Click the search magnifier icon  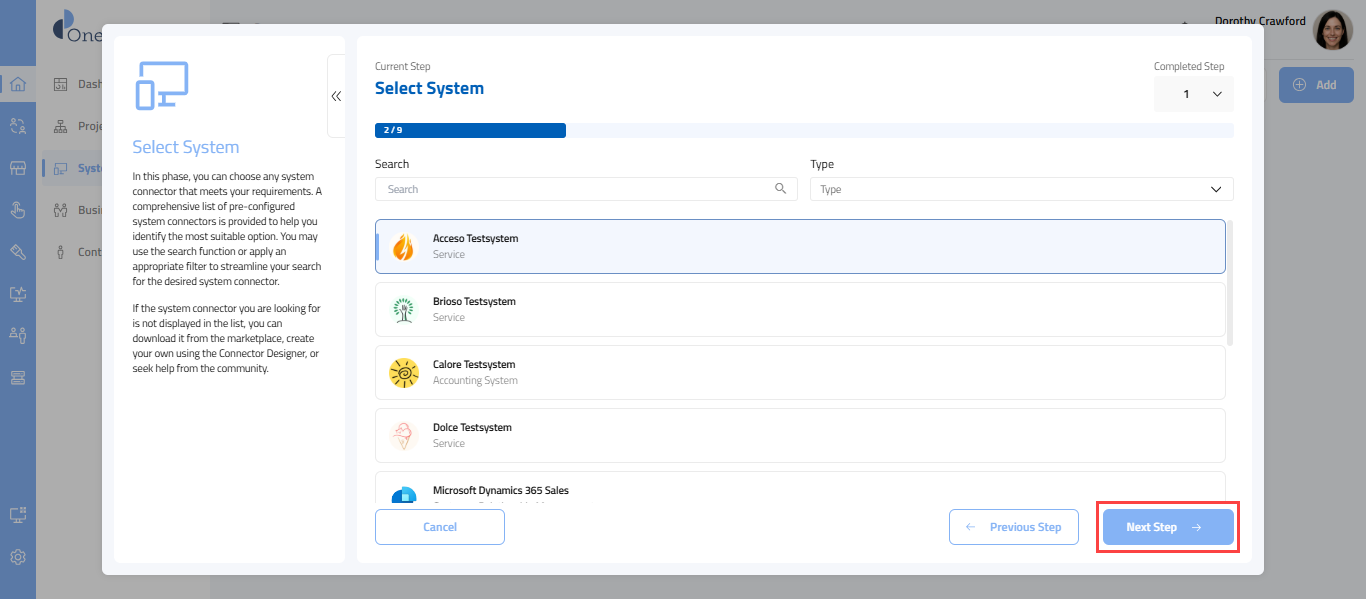(x=781, y=189)
